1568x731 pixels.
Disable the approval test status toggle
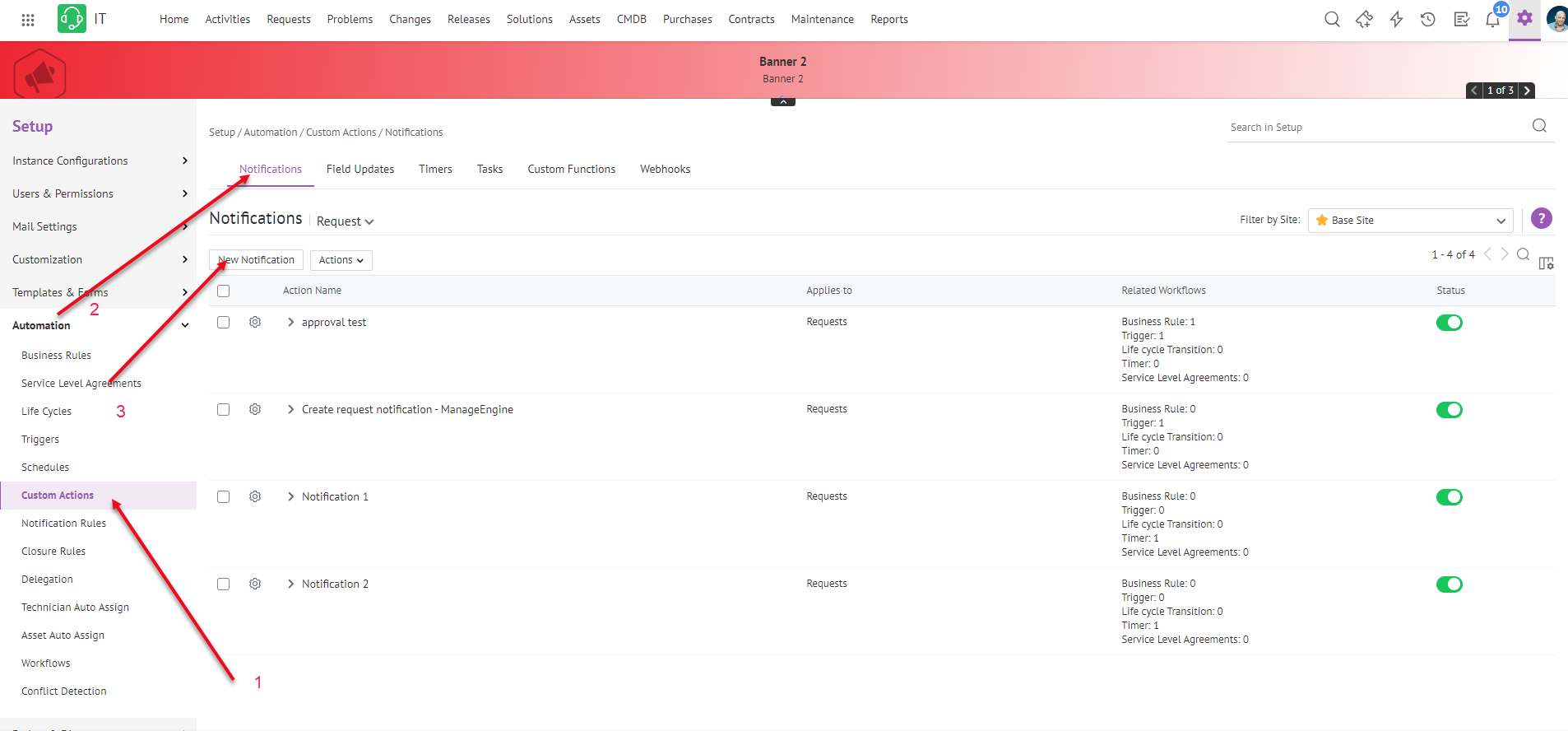(x=1449, y=323)
